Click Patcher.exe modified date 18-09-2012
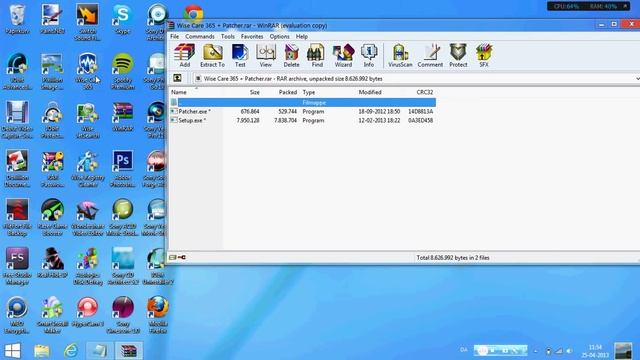The image size is (640, 360). click(x=379, y=111)
